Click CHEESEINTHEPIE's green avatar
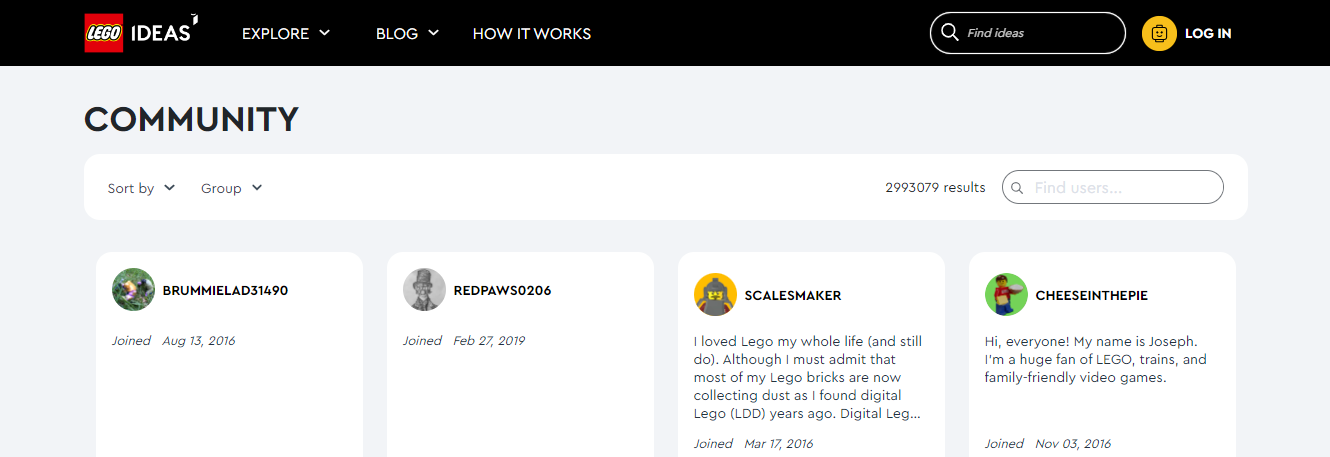Screen dimensions: 1330x457 point(1006,295)
